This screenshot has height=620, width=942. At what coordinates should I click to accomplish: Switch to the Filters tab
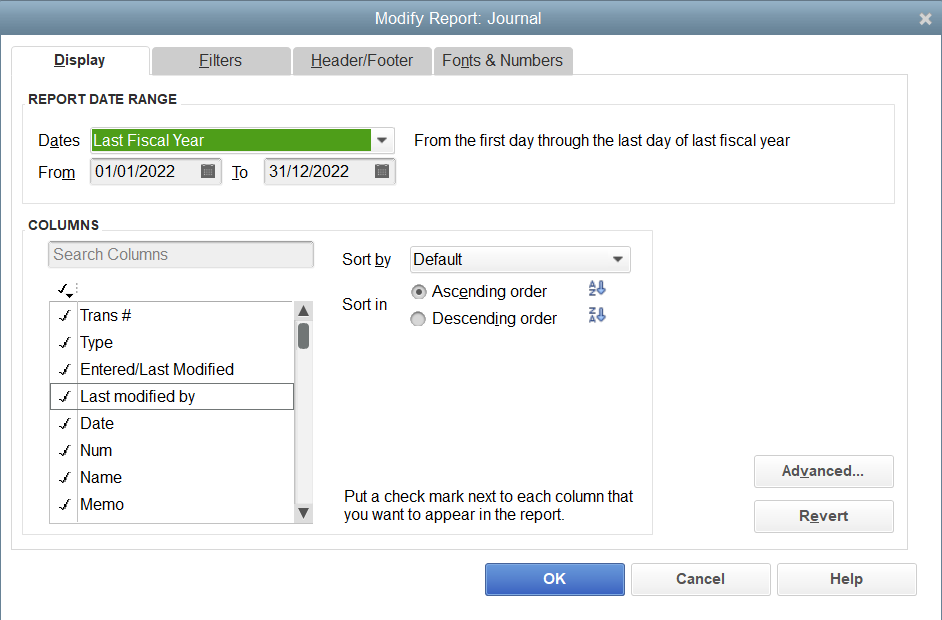[x=220, y=61]
